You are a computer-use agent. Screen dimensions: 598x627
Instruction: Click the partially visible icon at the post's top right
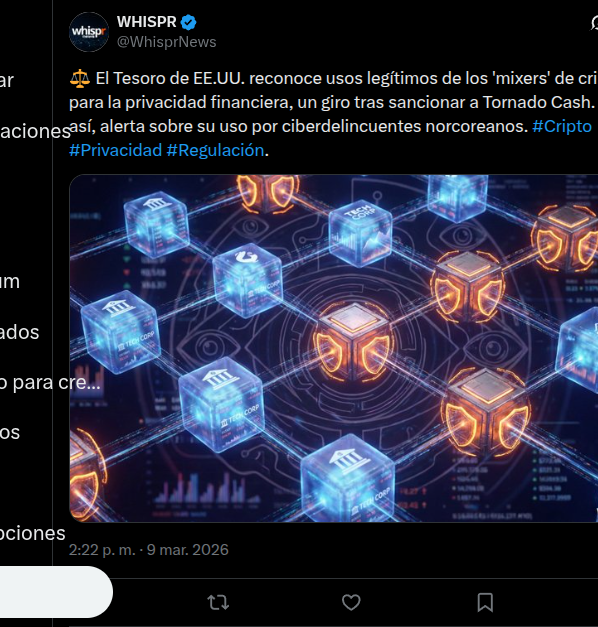click(594, 23)
